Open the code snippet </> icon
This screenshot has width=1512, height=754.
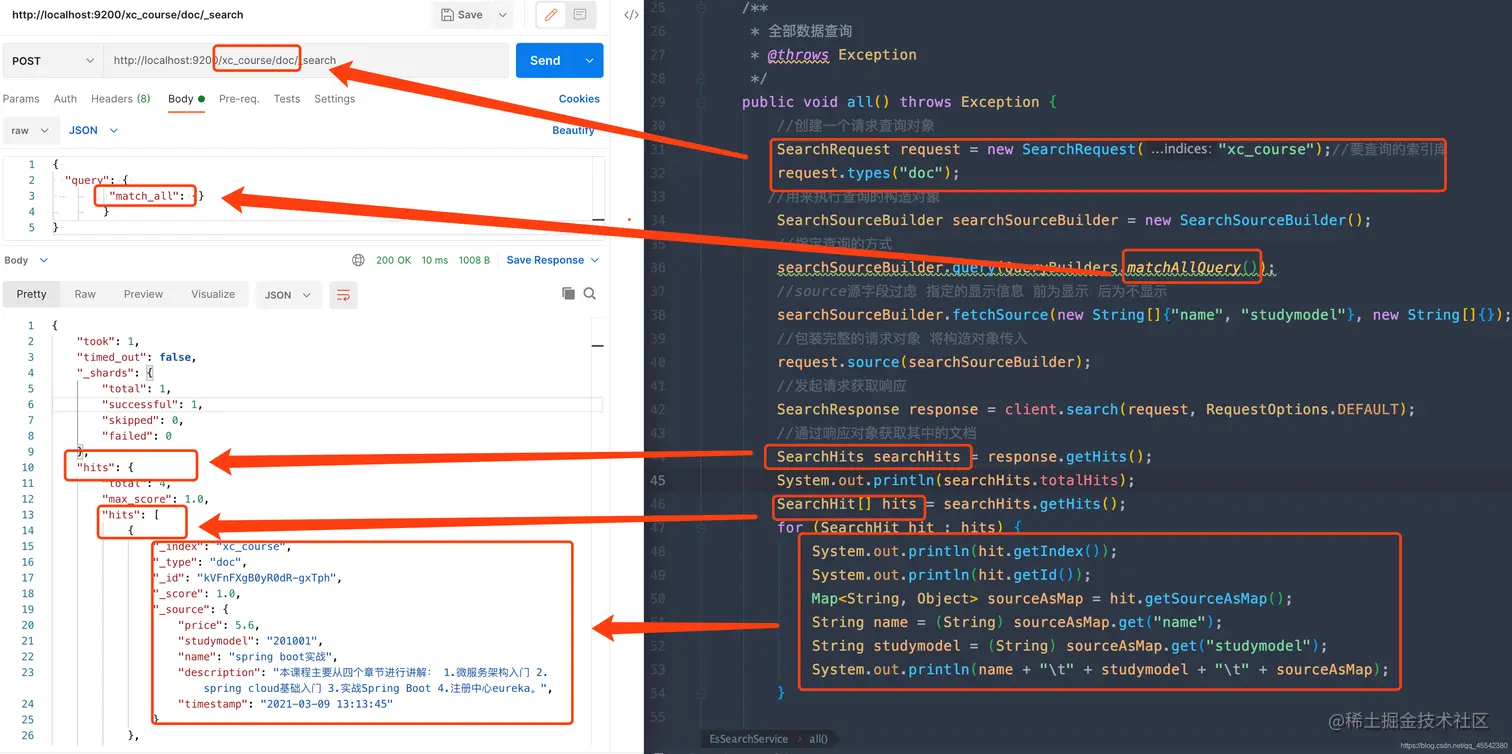pos(631,15)
